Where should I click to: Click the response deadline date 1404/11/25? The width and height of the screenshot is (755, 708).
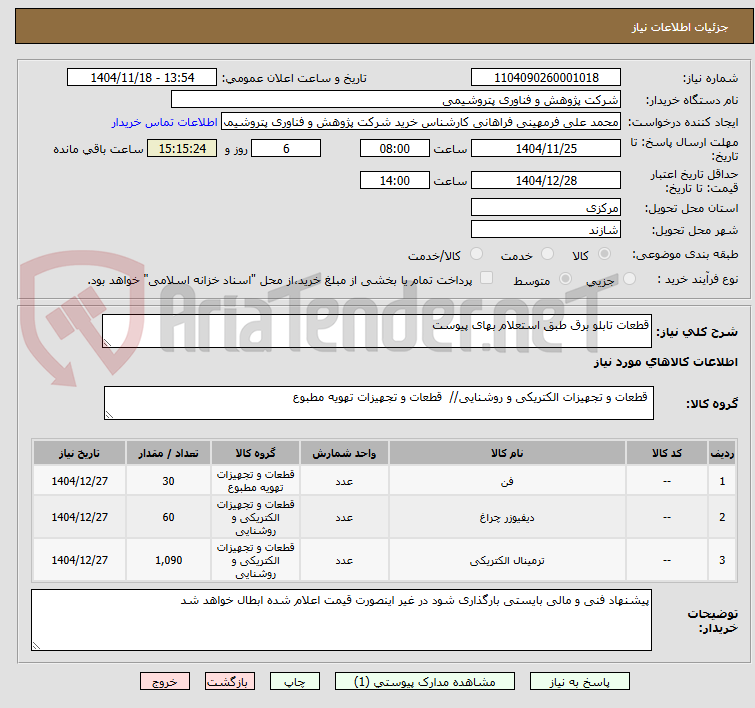(546, 148)
